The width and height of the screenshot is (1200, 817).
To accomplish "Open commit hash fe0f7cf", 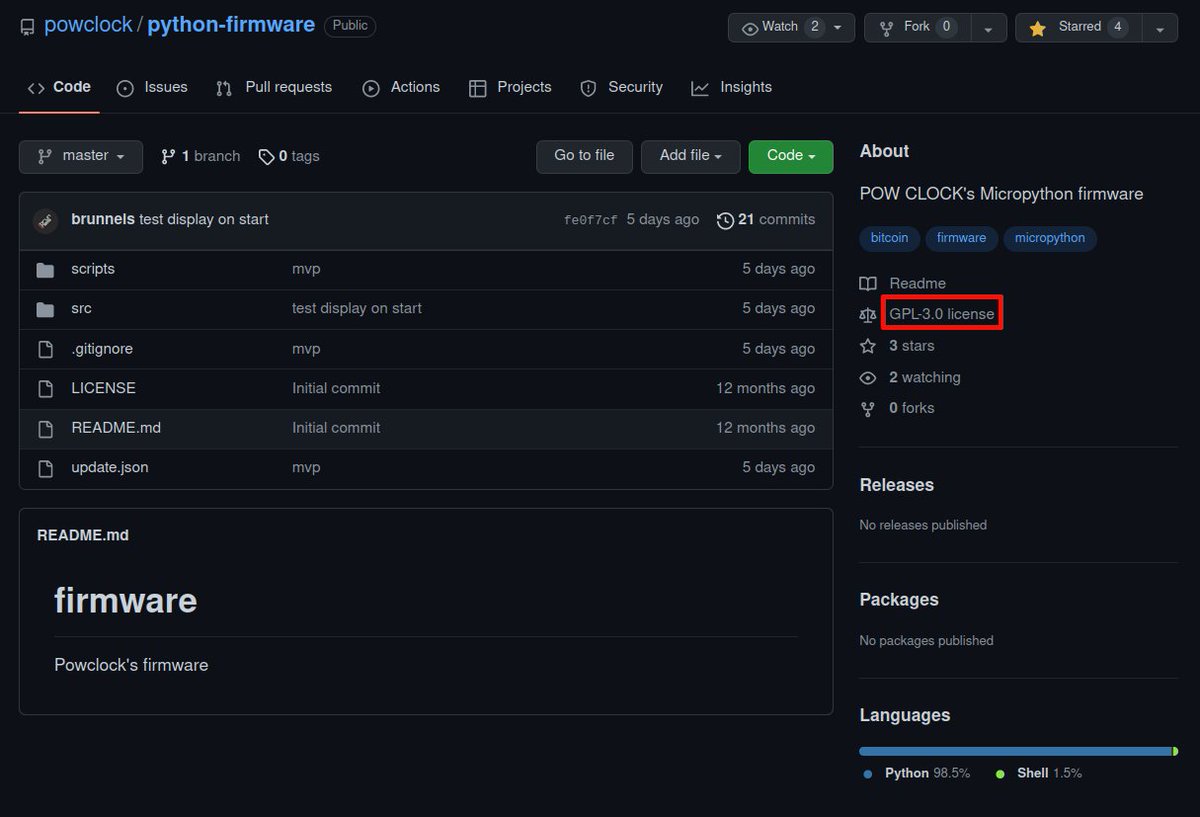I will (x=591, y=220).
